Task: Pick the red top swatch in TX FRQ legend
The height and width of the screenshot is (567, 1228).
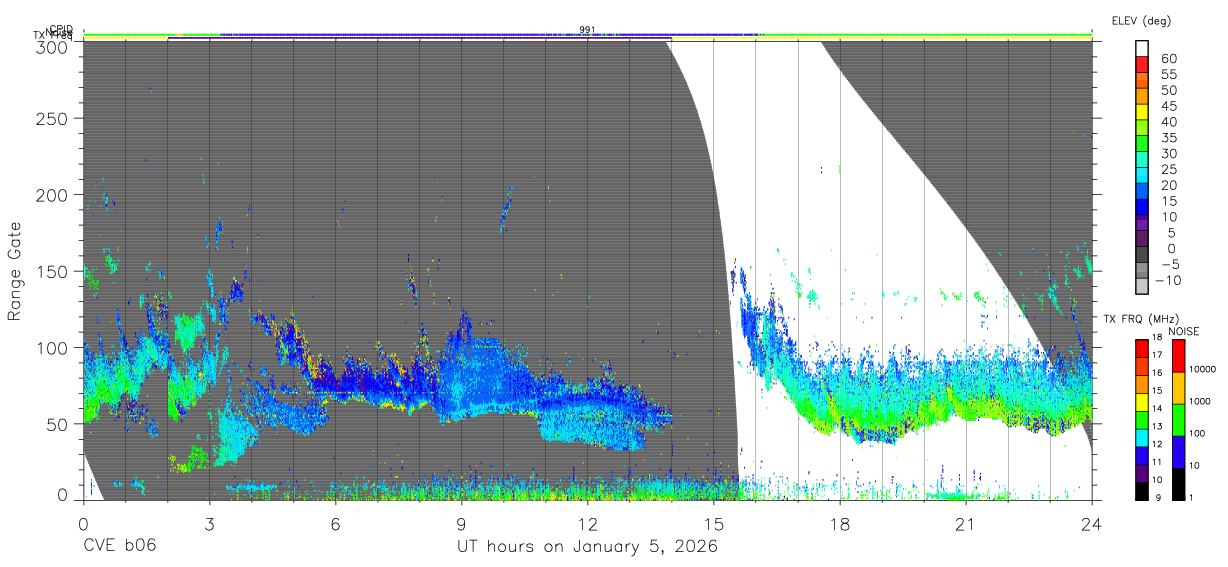Action: coord(1141,348)
